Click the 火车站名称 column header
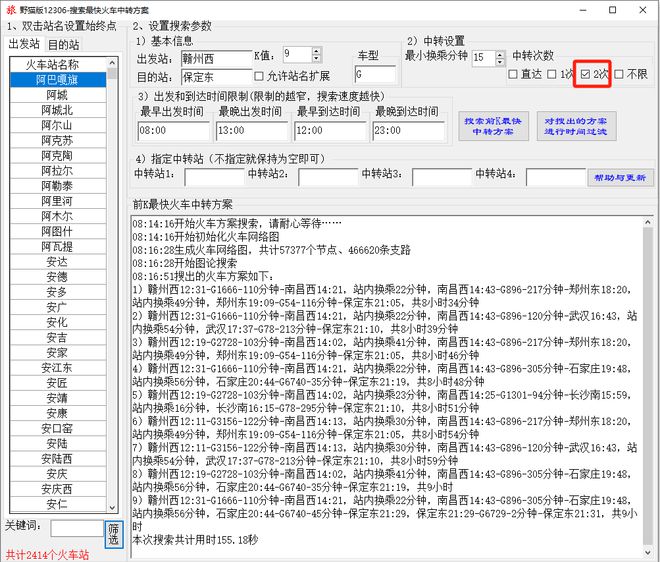The image size is (660, 562). [x=57, y=64]
